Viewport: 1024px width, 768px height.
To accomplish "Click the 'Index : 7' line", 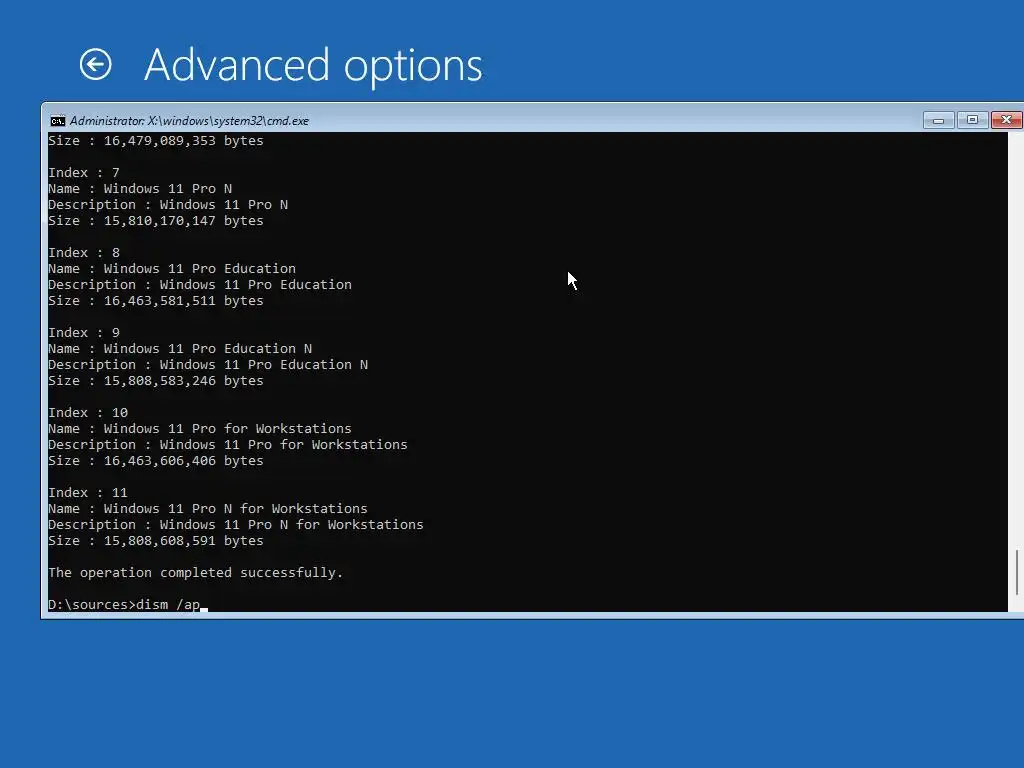I will coord(84,172).
